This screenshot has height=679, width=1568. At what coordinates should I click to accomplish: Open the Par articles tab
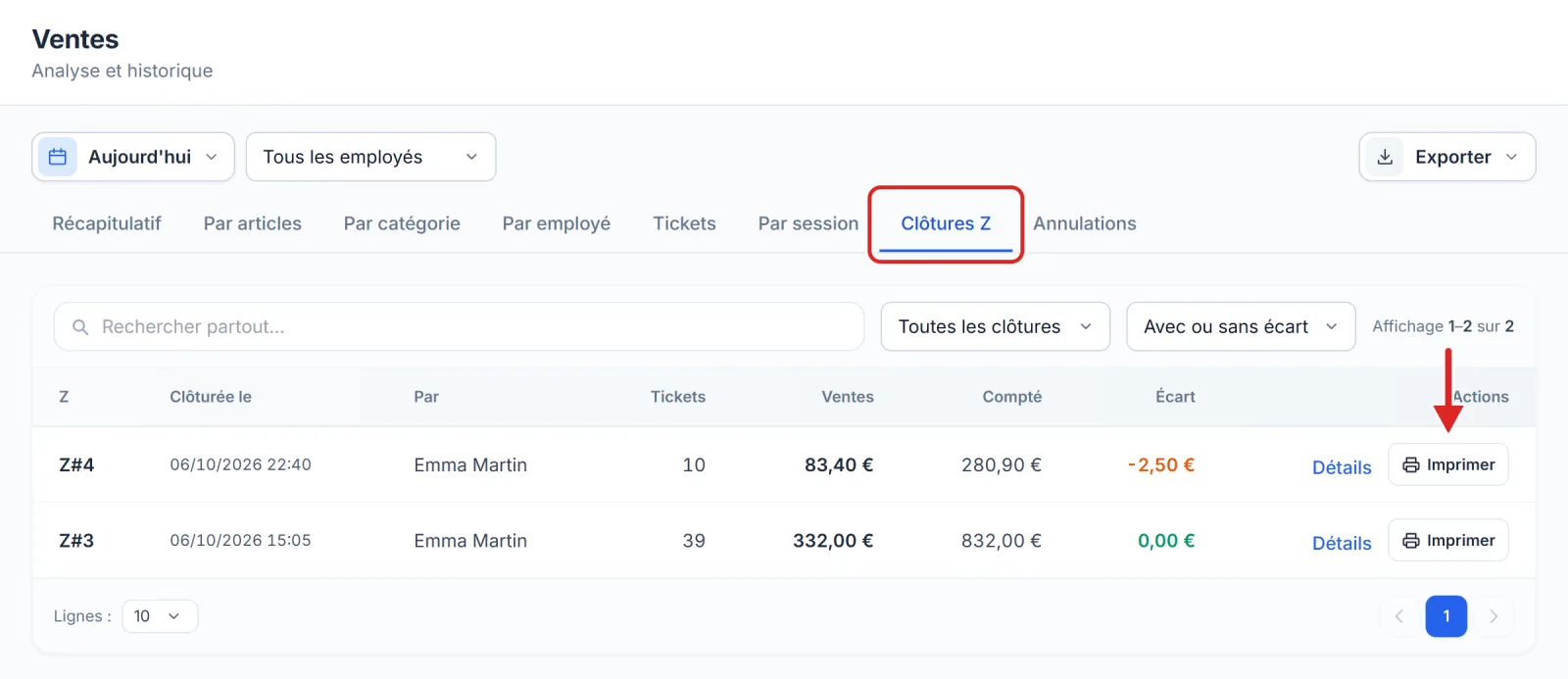point(253,223)
